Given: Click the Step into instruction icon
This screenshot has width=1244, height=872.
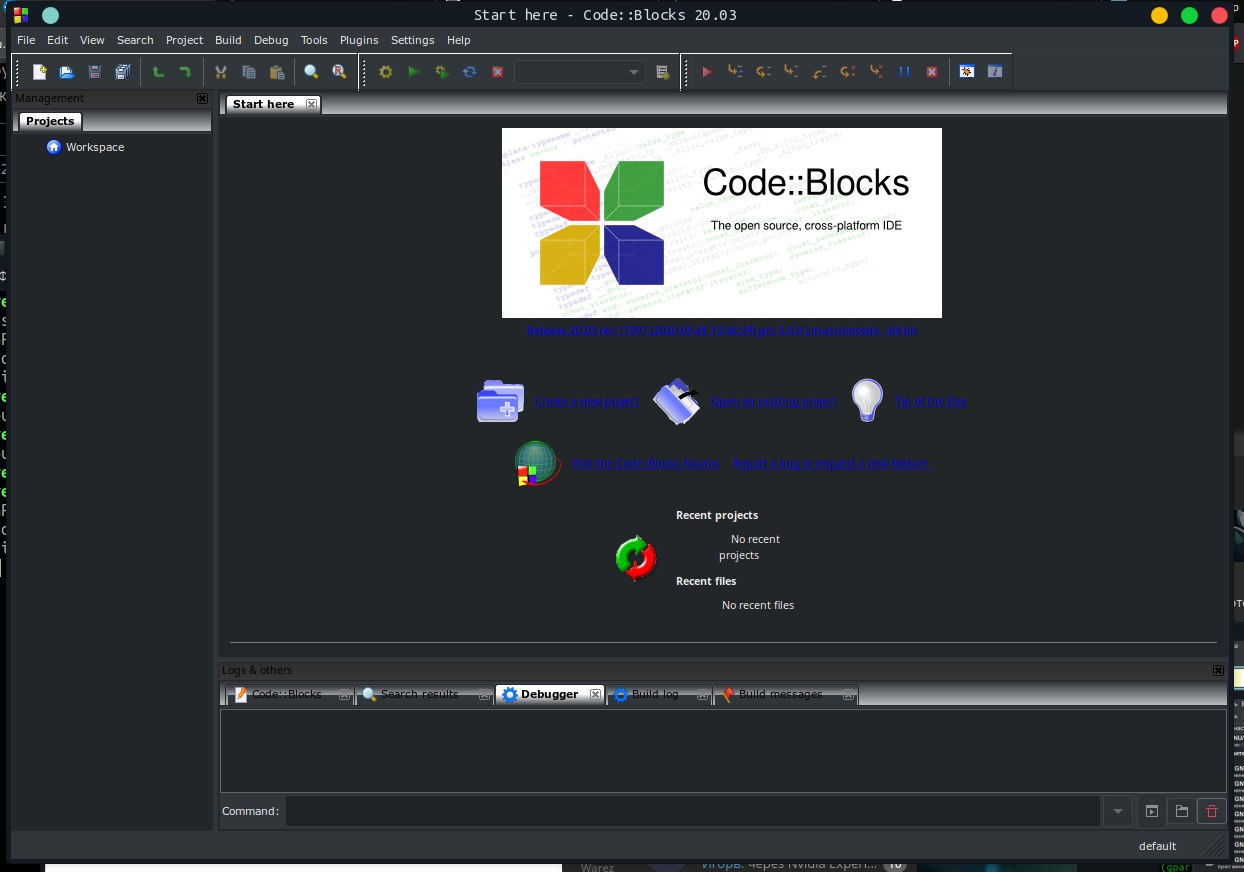Looking at the screenshot, I should tap(876, 72).
